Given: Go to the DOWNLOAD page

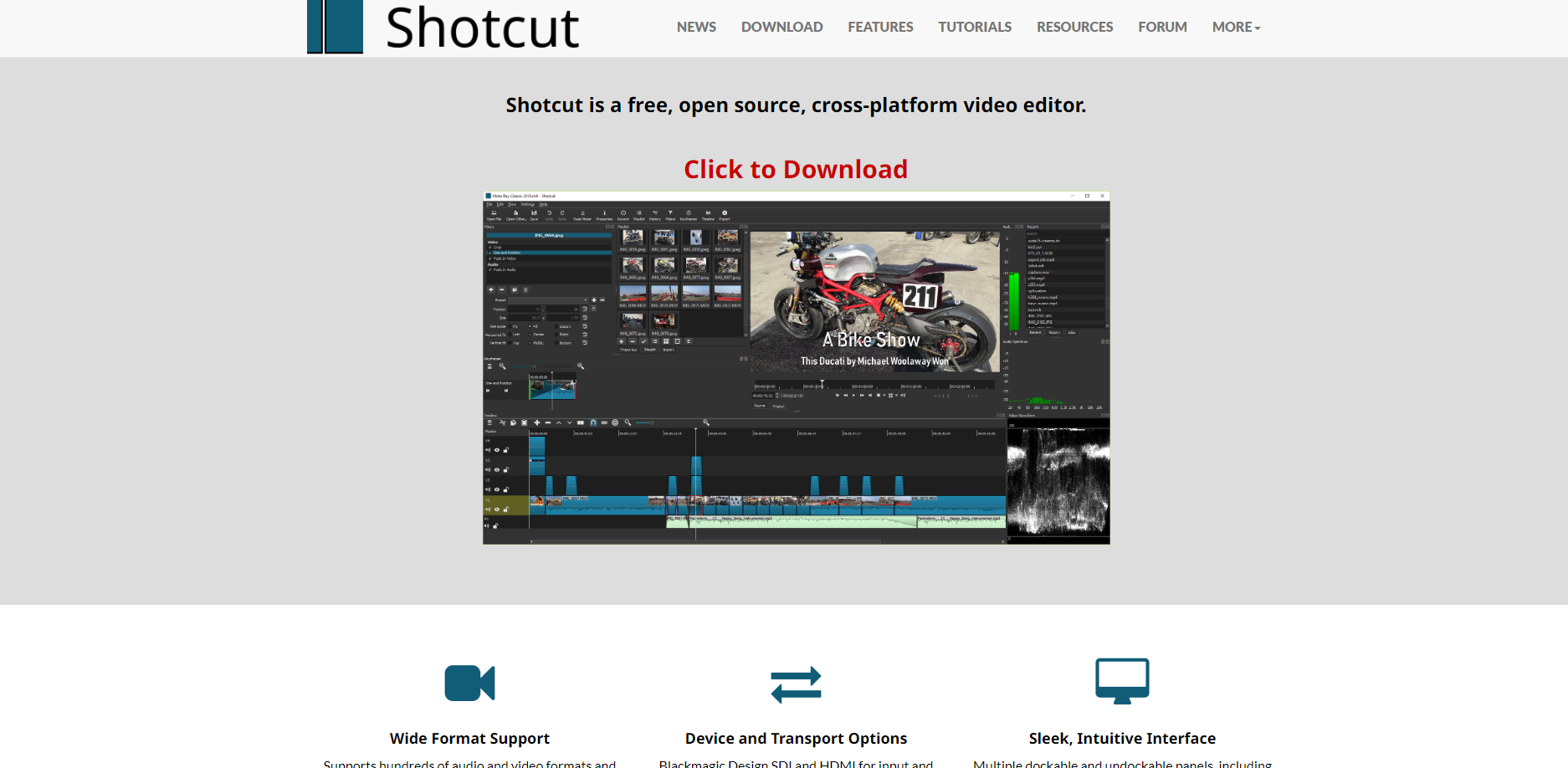Looking at the screenshot, I should (781, 27).
